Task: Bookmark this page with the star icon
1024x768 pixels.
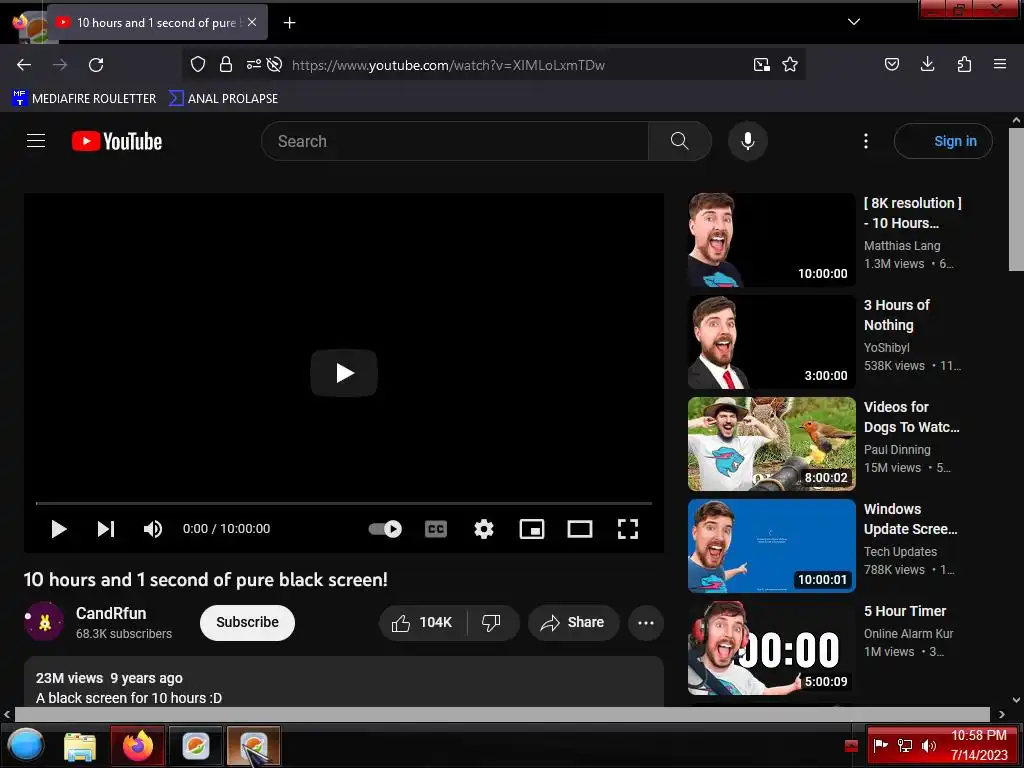Action: pos(790,64)
